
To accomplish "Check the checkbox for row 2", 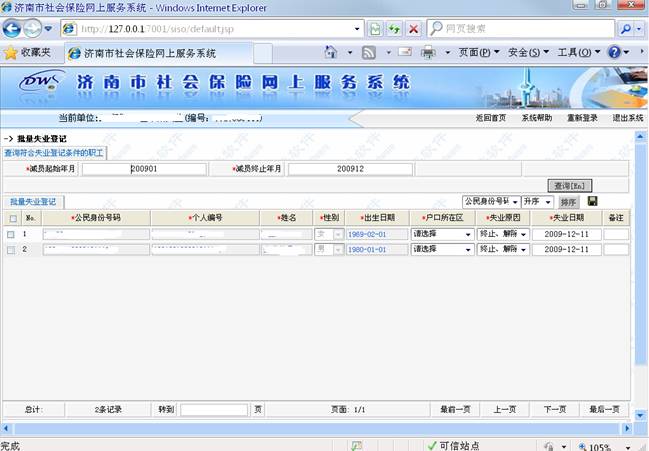I will 11,250.
